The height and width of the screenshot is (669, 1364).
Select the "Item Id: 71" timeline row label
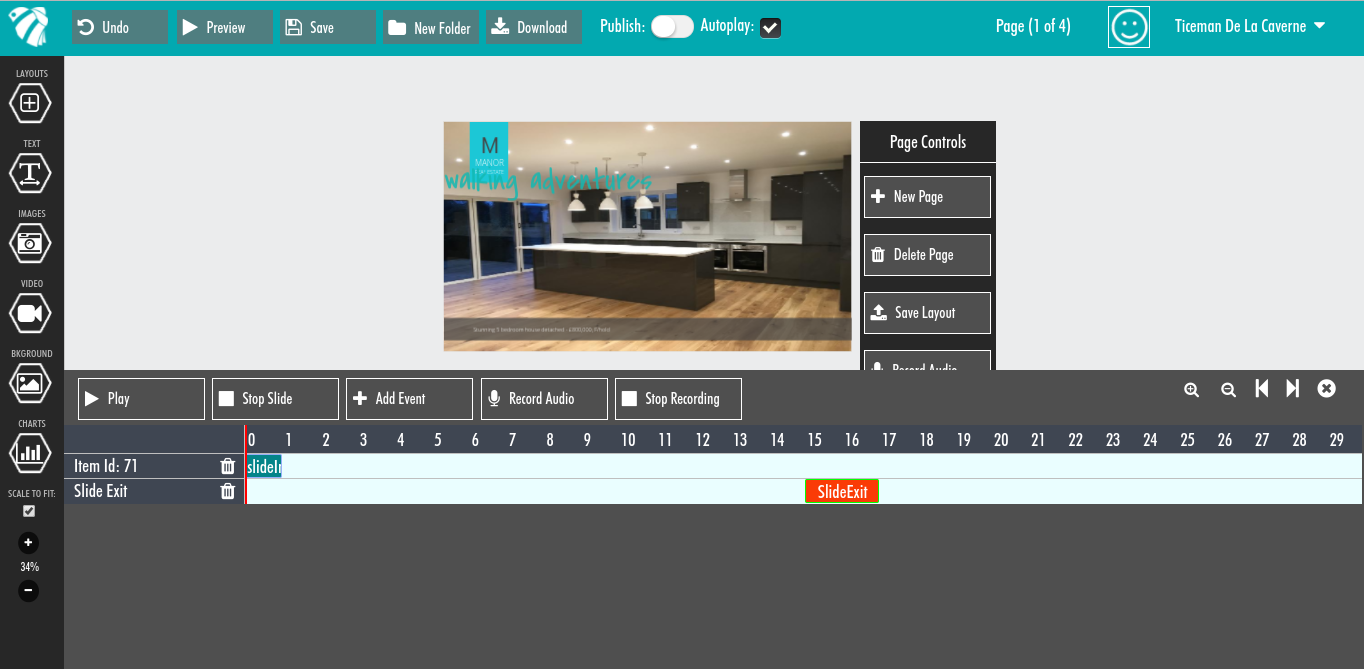click(106, 466)
